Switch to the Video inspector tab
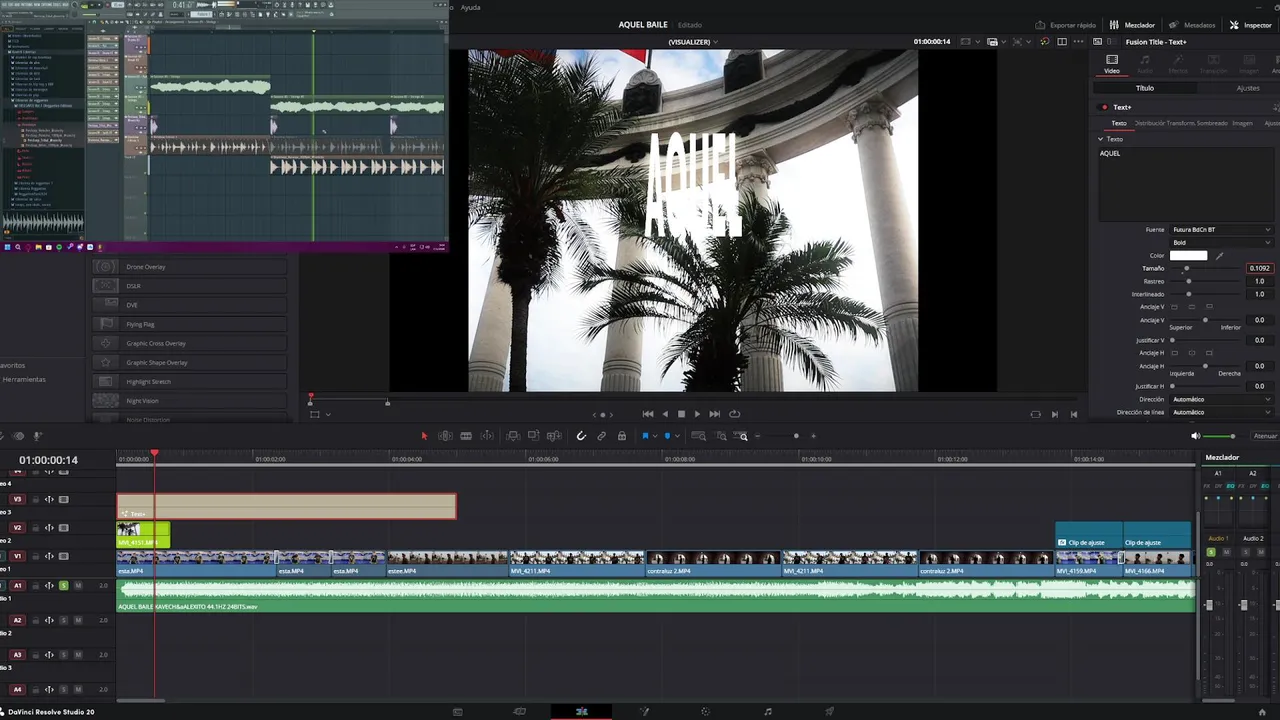This screenshot has height=720, width=1280. 1112,64
